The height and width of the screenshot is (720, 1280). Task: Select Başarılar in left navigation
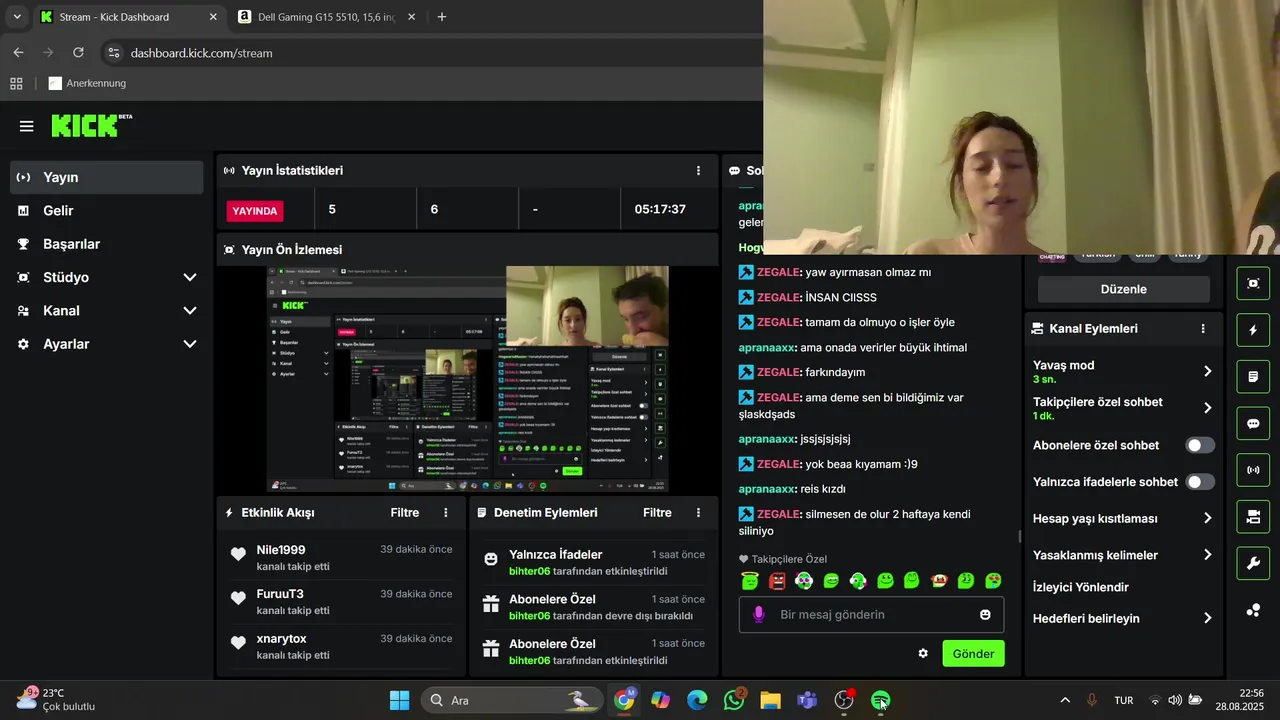(107, 244)
